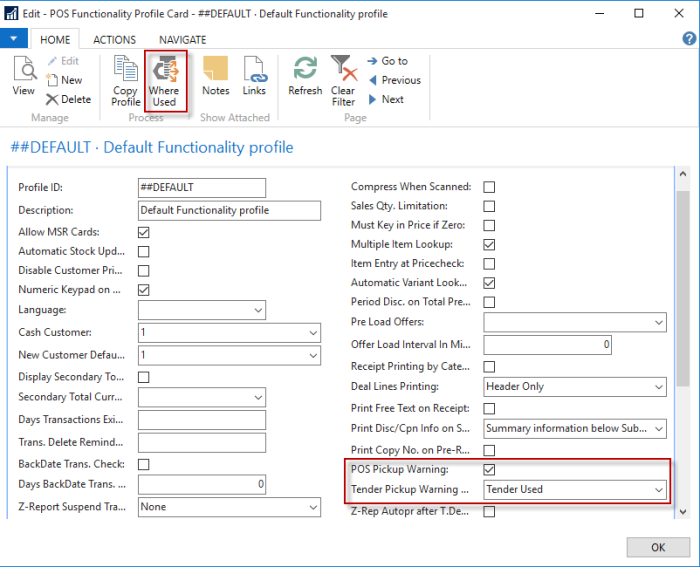Open the Deal Lines Printing dropdown
Image resolution: width=700 pixels, height=567 pixels.
click(657, 387)
